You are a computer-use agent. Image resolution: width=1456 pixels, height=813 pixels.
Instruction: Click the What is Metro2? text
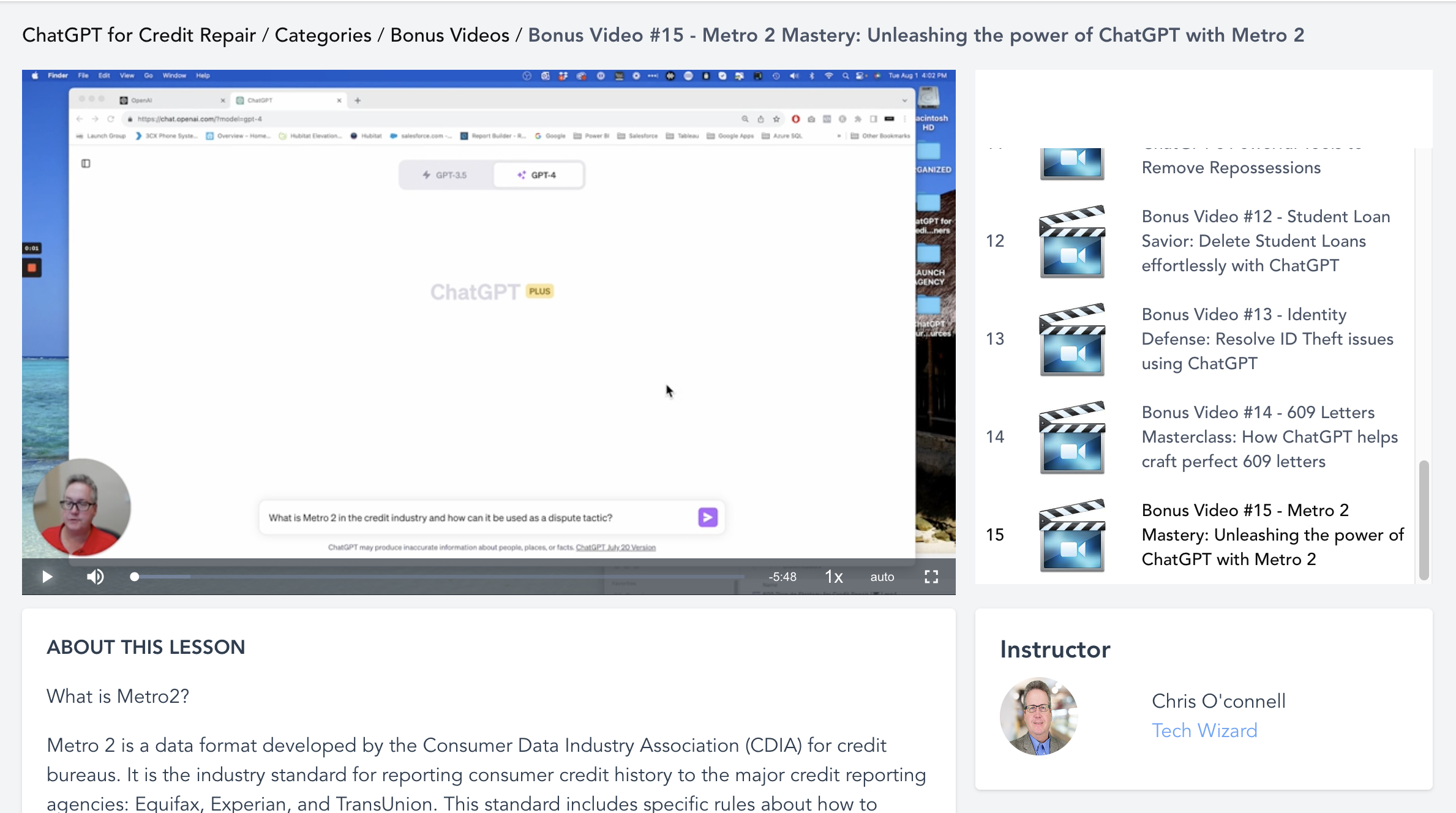[x=118, y=696]
